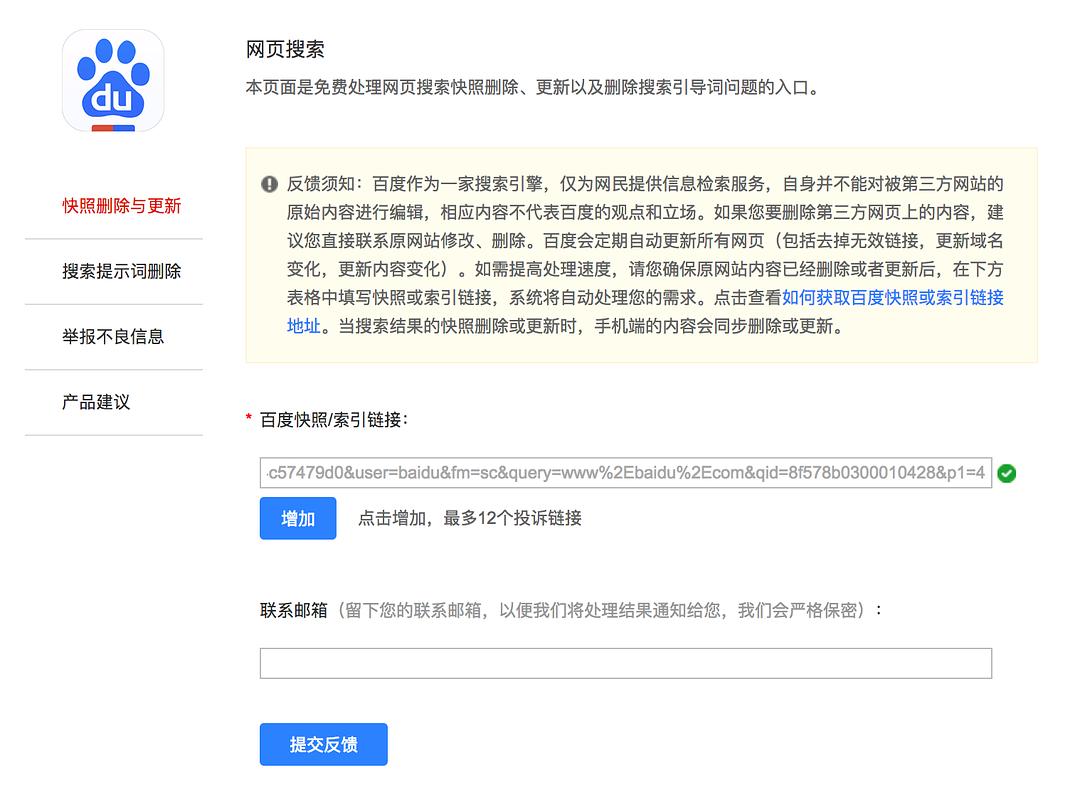Switch to the 搜索提示词删除 section

(121, 271)
